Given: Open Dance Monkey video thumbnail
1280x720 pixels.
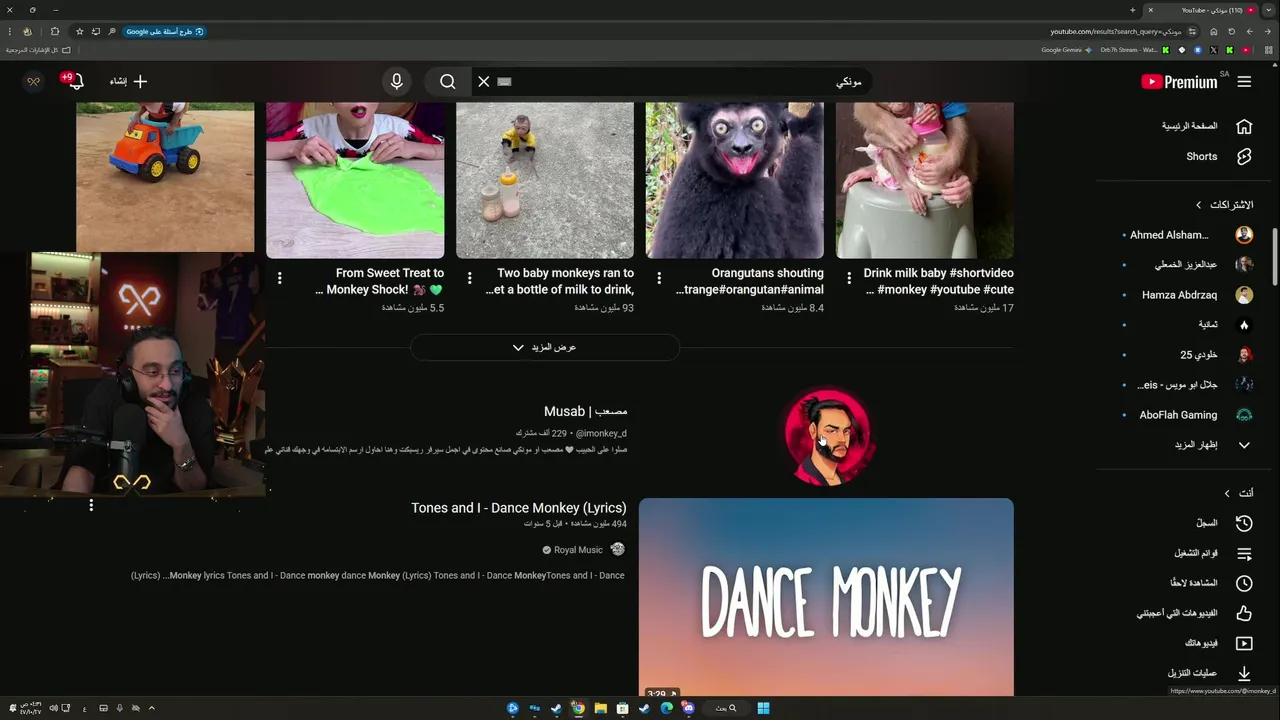Looking at the screenshot, I should [826, 597].
